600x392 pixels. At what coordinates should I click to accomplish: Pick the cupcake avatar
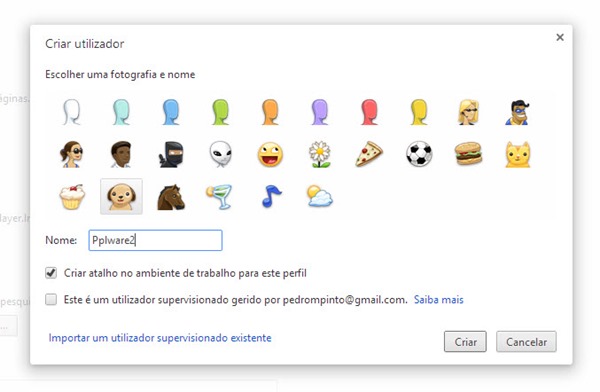pyautogui.click(x=72, y=196)
